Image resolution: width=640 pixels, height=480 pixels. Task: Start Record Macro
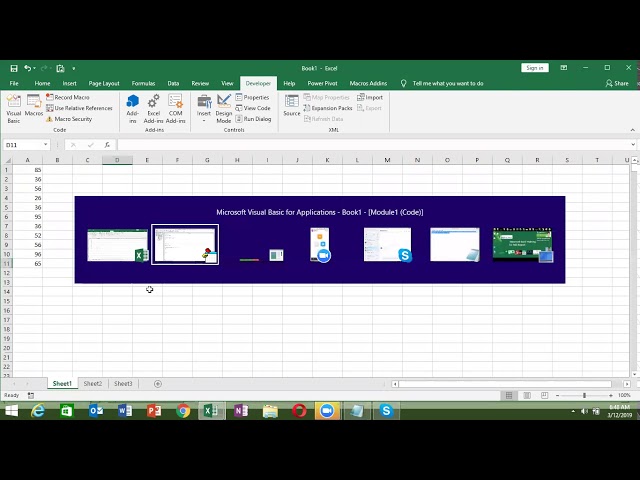point(67,97)
